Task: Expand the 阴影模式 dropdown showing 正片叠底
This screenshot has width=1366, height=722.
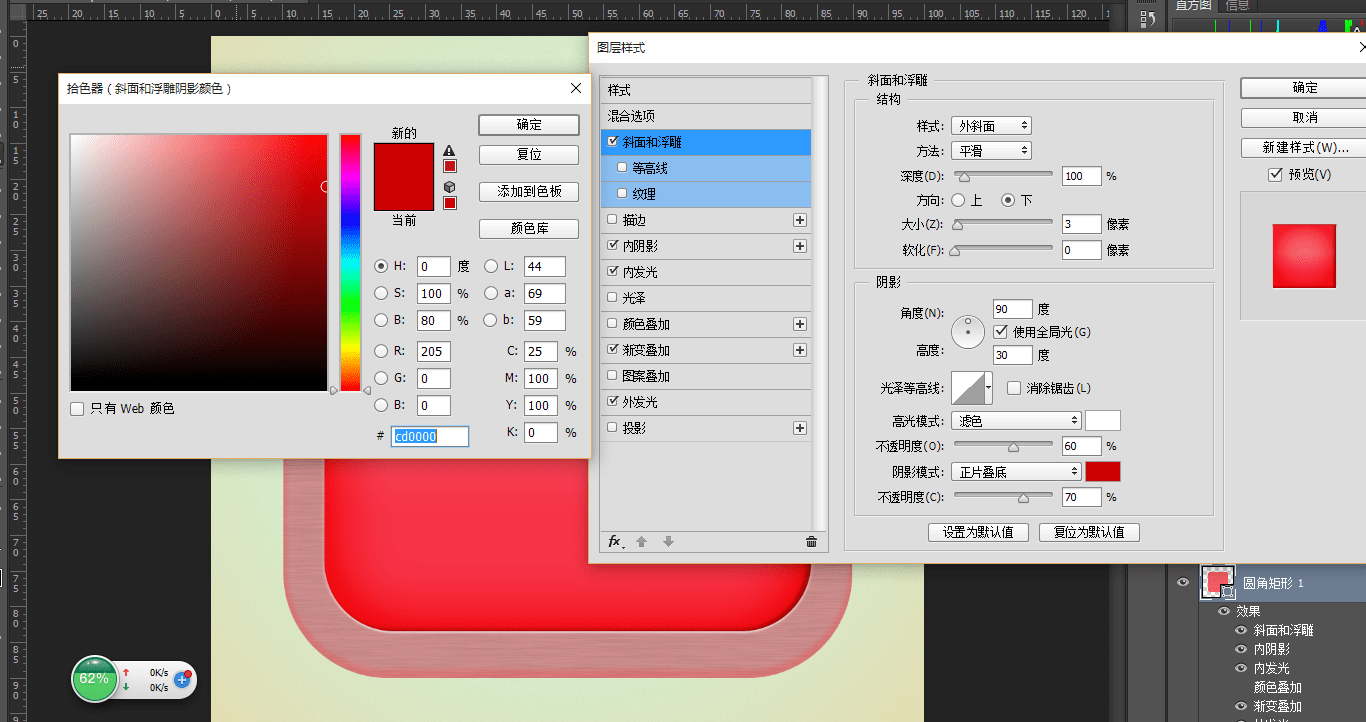Action: pos(1015,472)
